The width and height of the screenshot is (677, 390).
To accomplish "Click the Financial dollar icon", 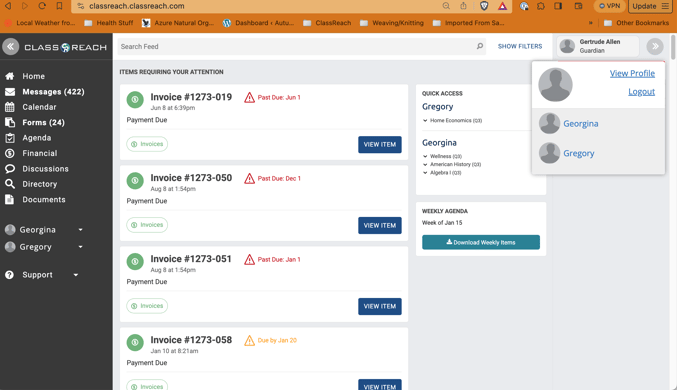I will pos(9,153).
